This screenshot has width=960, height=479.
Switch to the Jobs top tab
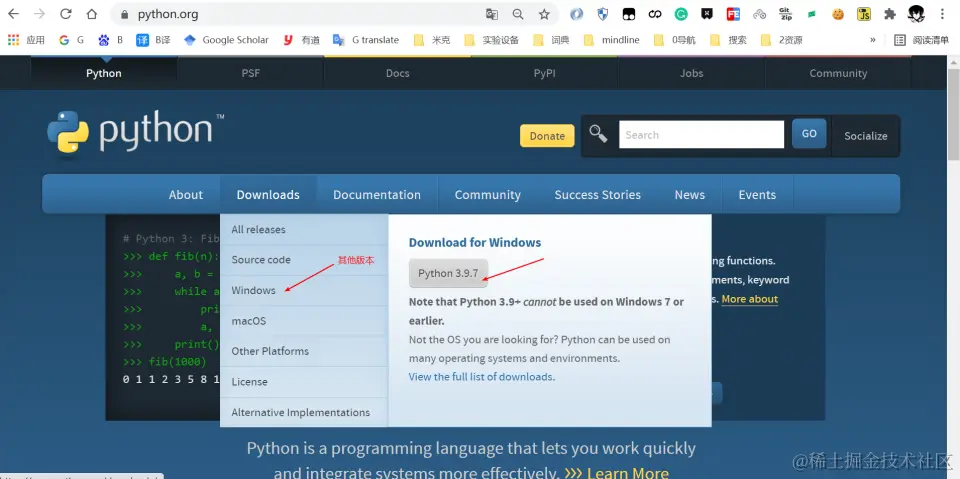[691, 73]
